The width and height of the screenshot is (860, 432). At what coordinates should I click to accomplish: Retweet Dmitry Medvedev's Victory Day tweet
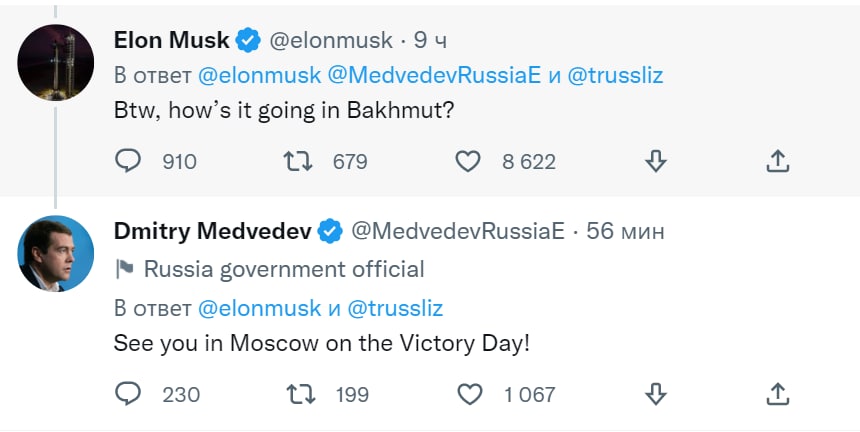(x=298, y=394)
